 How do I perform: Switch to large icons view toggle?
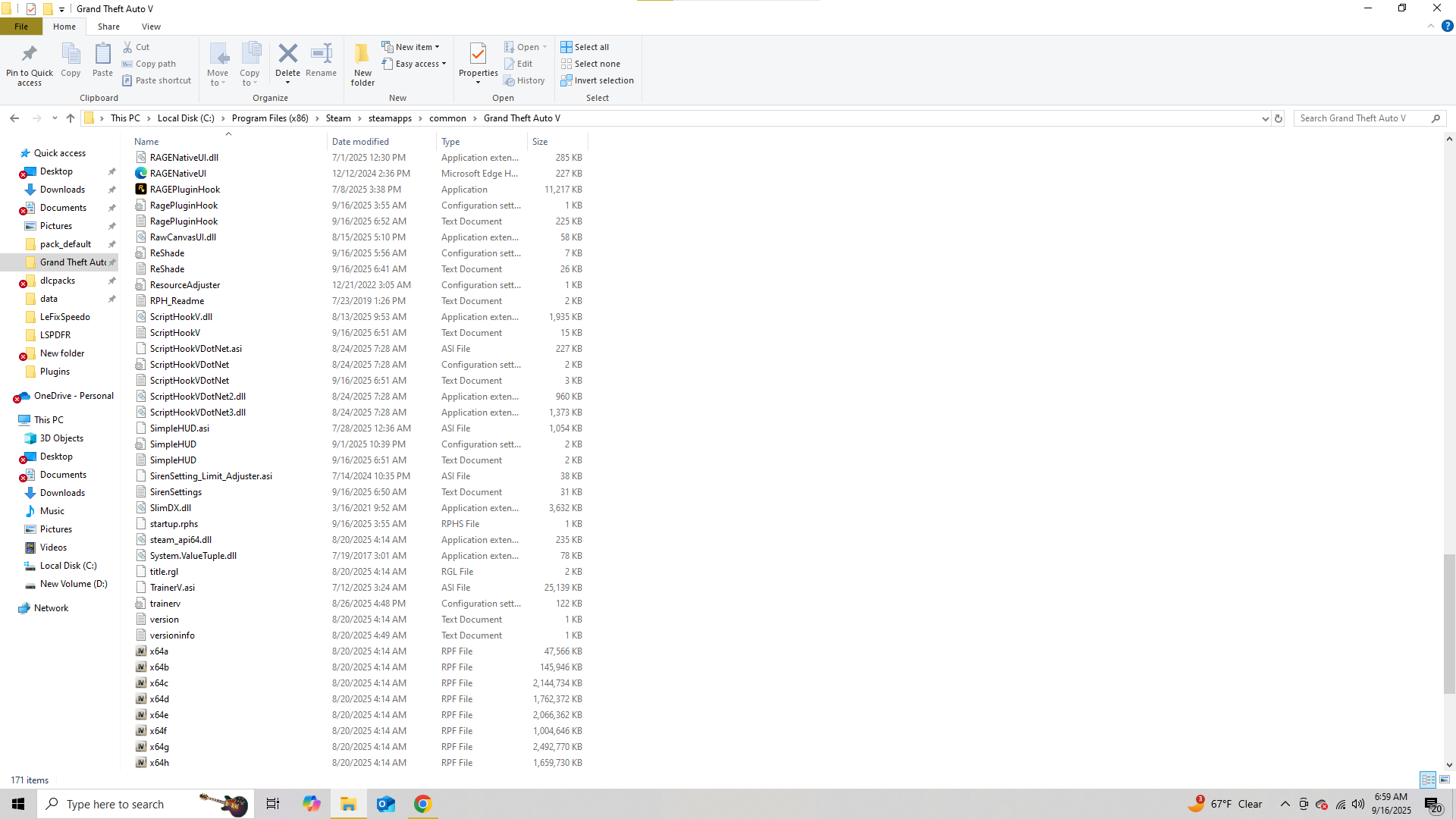[x=1445, y=780]
